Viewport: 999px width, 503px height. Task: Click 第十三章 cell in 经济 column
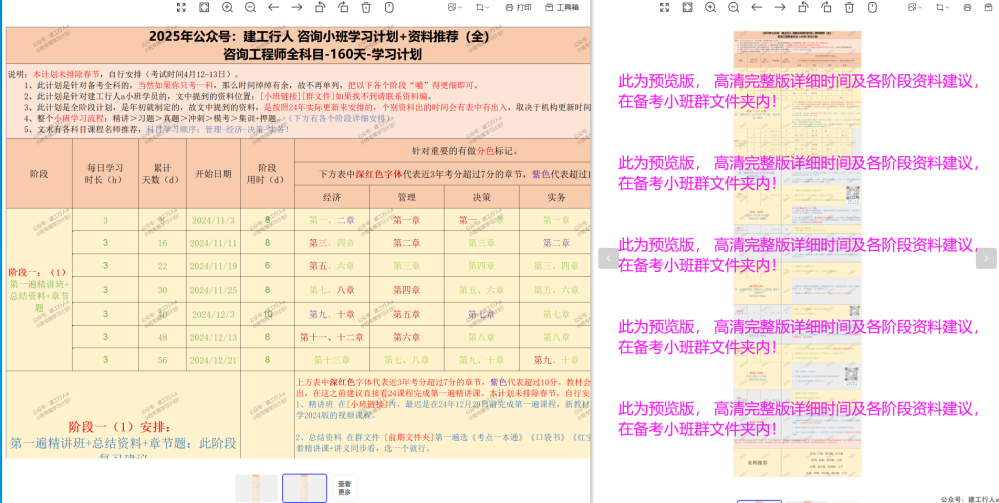[332, 360]
